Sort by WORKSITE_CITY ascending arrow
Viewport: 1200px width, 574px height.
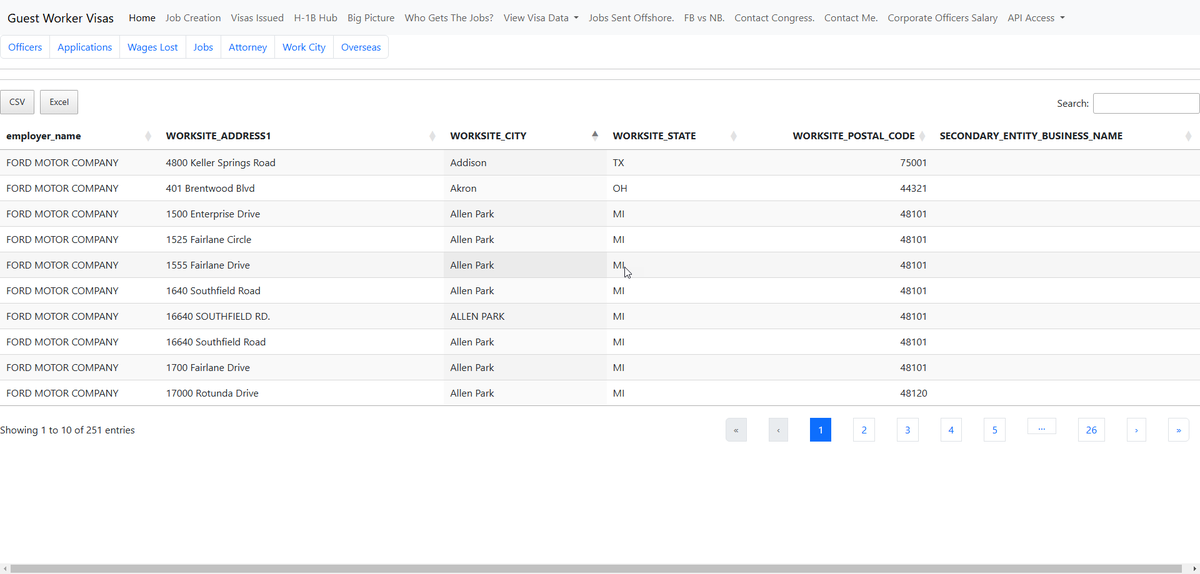pos(595,136)
